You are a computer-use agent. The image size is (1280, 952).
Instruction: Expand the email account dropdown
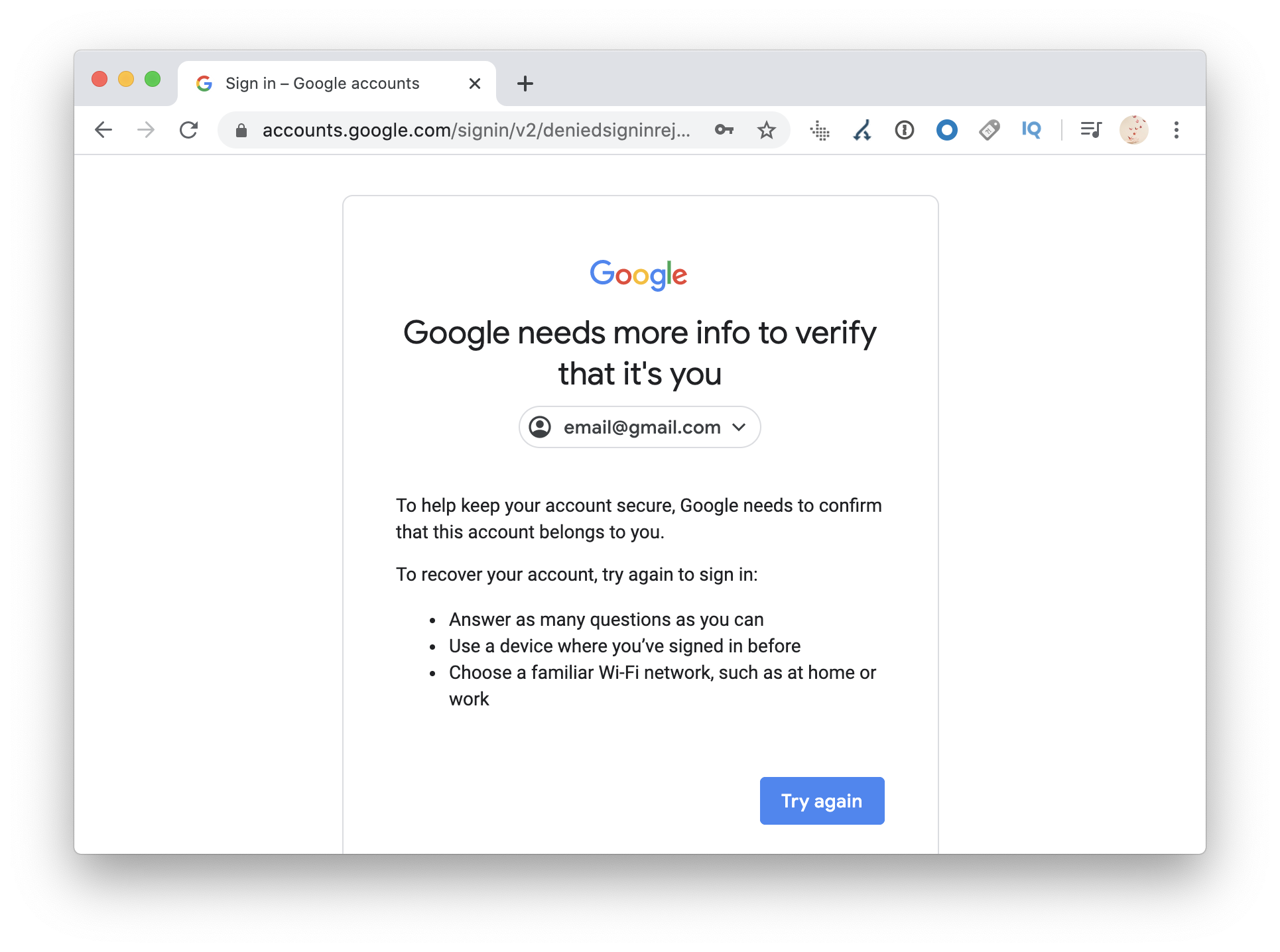tap(739, 427)
